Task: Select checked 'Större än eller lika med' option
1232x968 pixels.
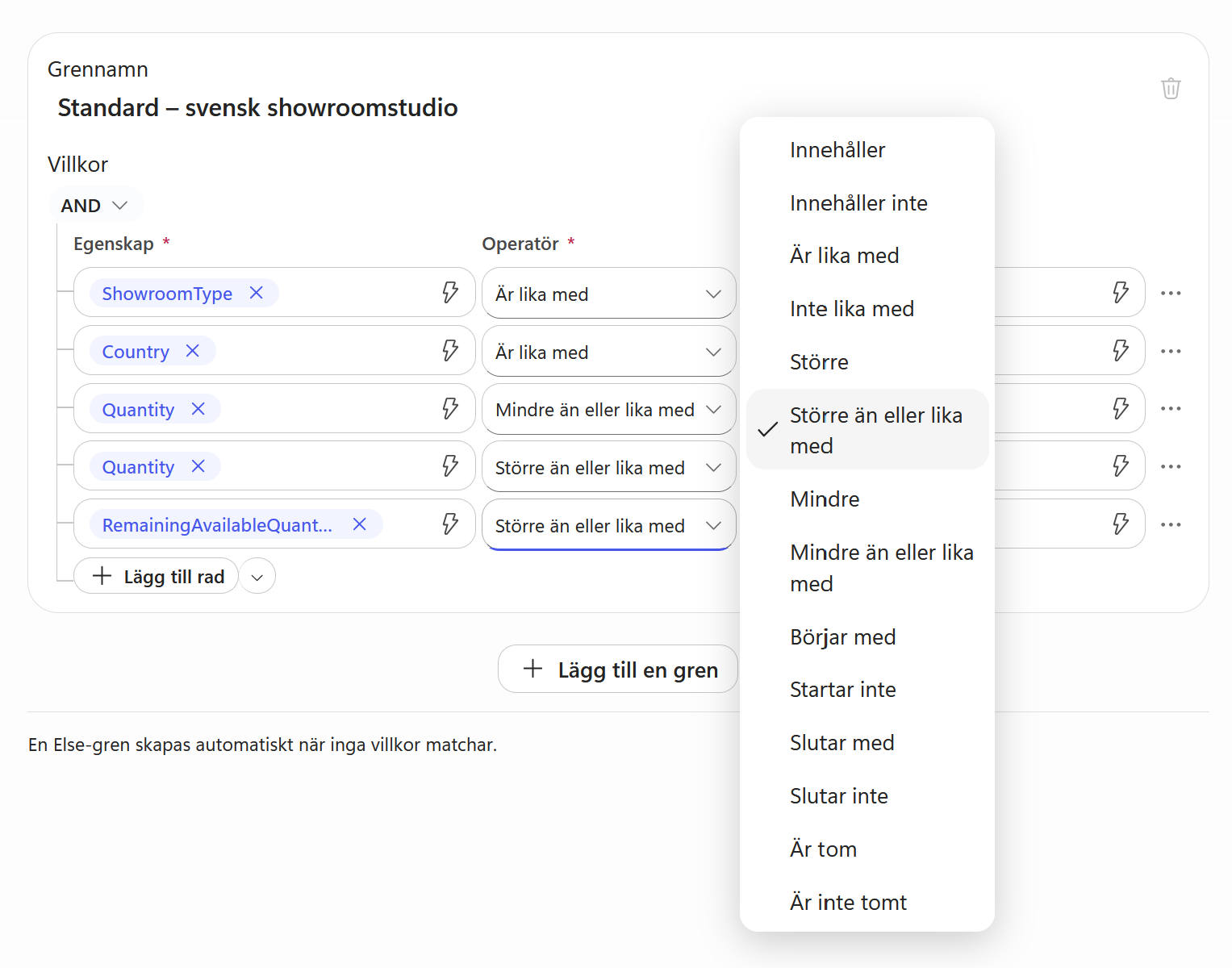Action: (x=867, y=430)
